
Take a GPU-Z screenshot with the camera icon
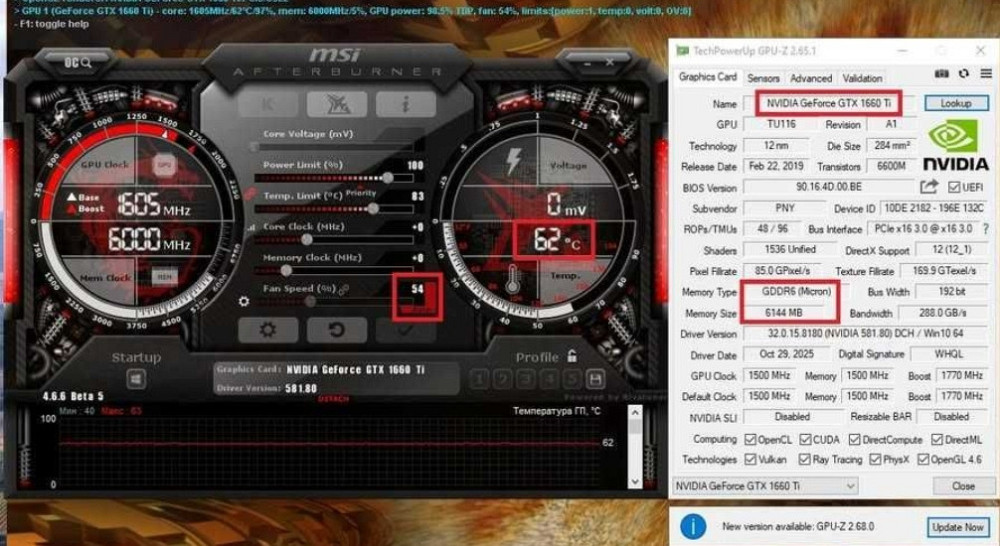pyautogui.click(x=941, y=74)
